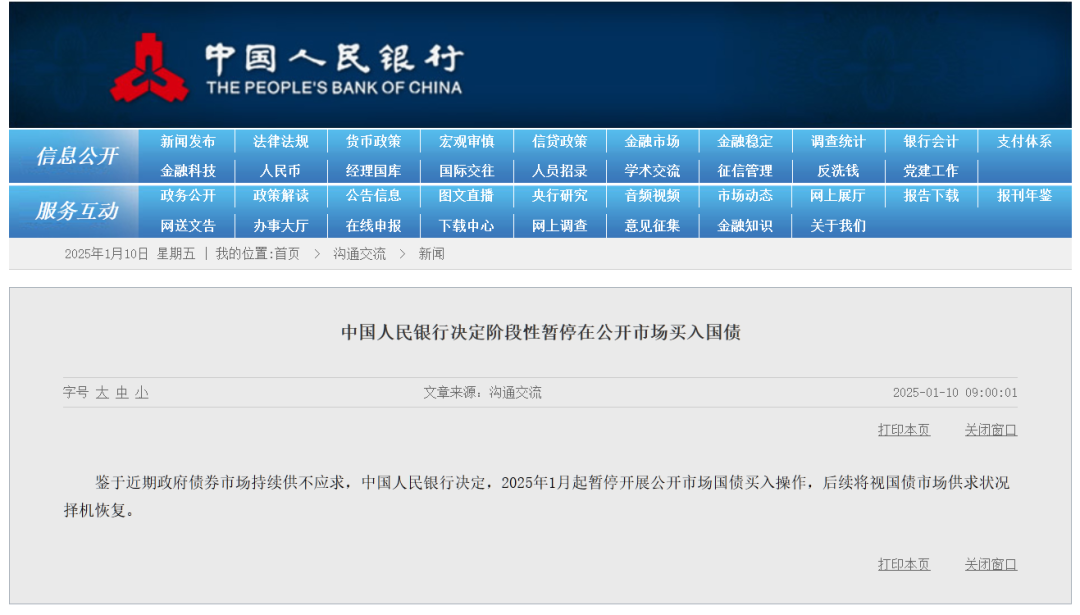Image resolution: width=1080 pixels, height=615 pixels.
Task: Open 金融市场 section
Action: click(x=652, y=141)
